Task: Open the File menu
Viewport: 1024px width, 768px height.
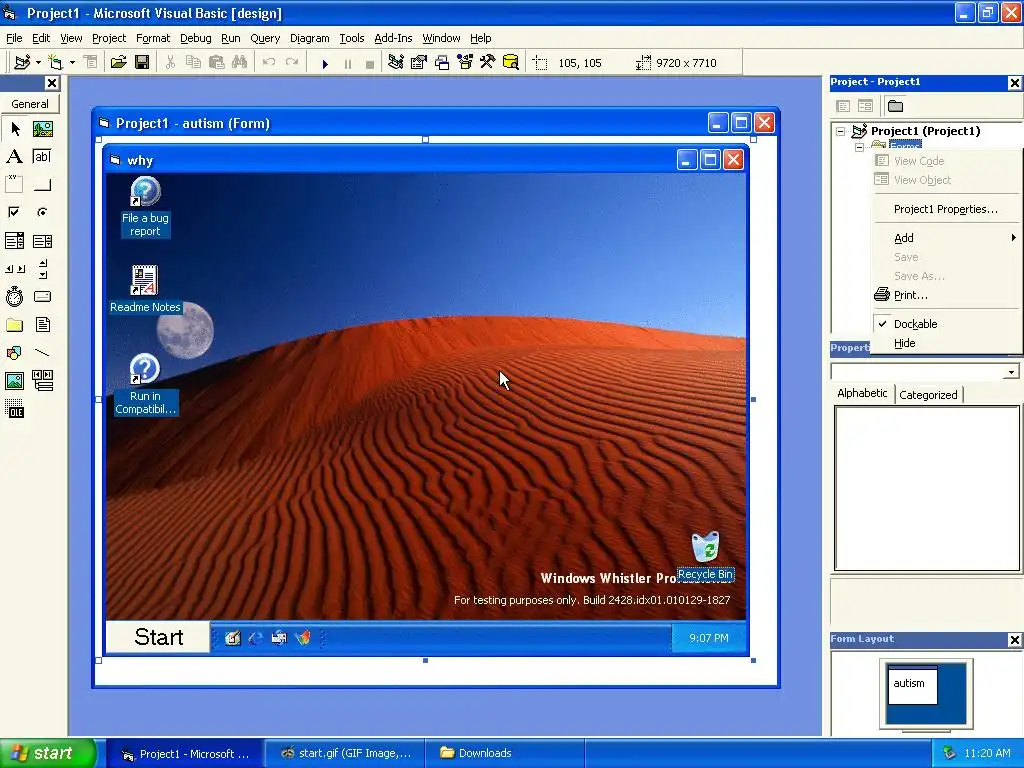Action: coord(14,38)
